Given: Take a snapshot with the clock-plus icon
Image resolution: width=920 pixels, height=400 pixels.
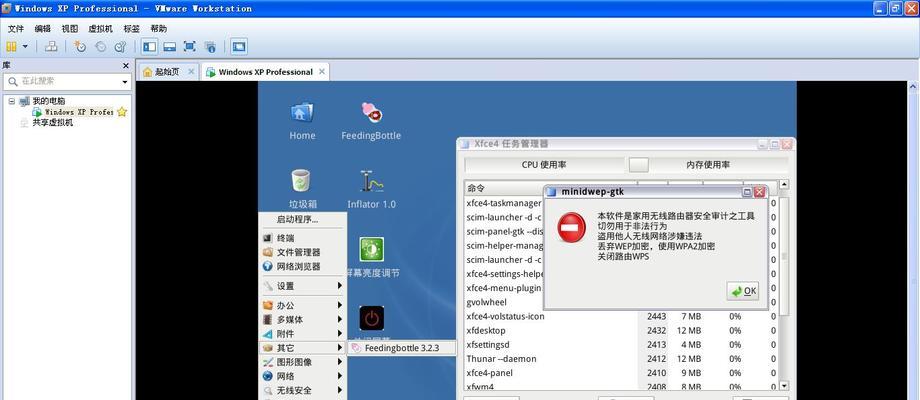Looking at the screenshot, I should click(80, 46).
